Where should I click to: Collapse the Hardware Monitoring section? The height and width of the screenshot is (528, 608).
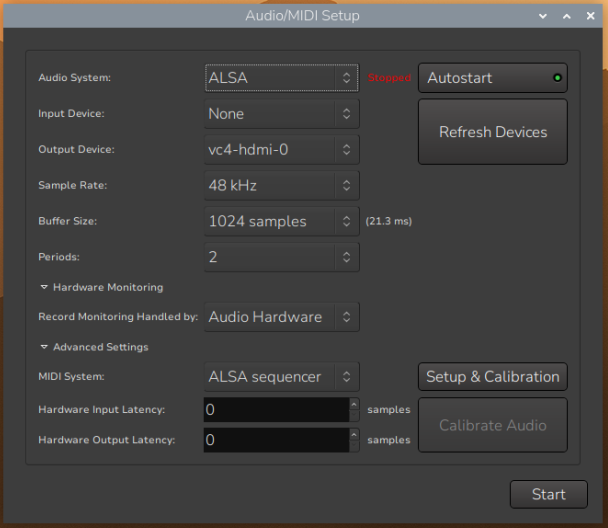[45, 287]
